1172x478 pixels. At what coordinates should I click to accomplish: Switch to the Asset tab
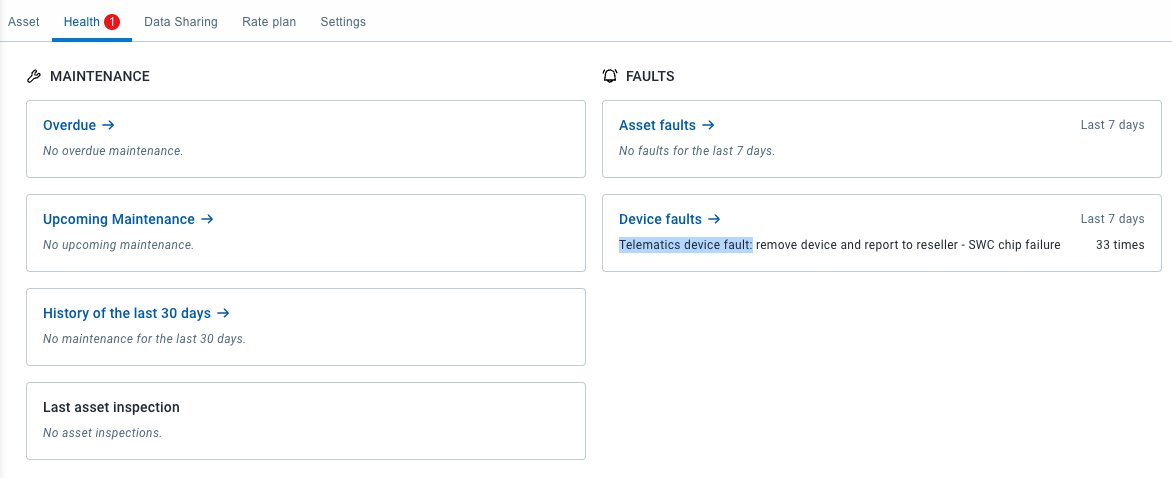24,22
